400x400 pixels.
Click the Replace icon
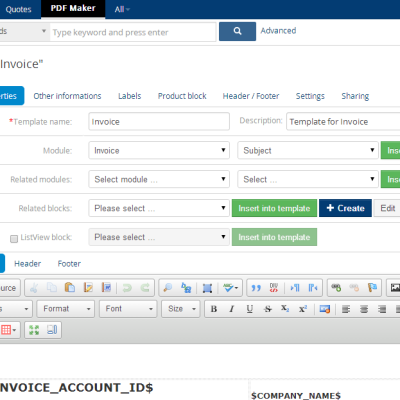point(186,288)
